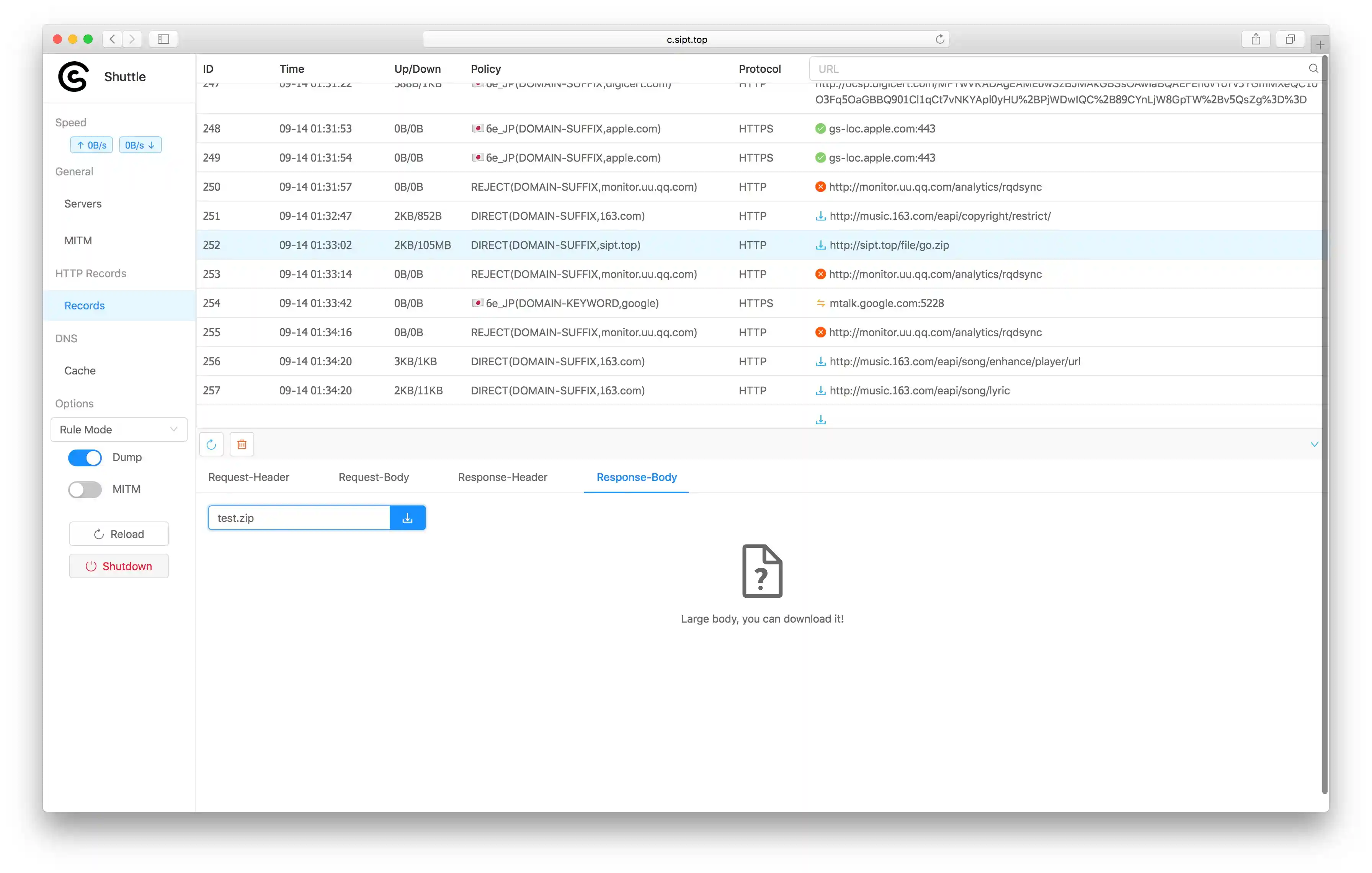Viewport: 1372px width, 873px height.
Task: Click the blue download button beside test.zip
Action: [407, 518]
